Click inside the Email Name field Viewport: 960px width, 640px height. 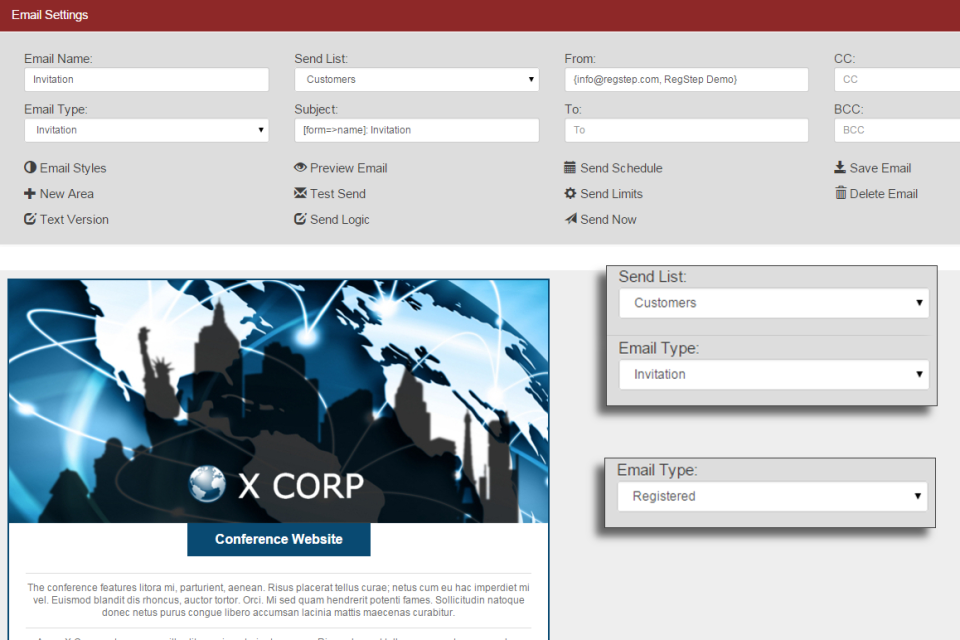click(x=146, y=79)
